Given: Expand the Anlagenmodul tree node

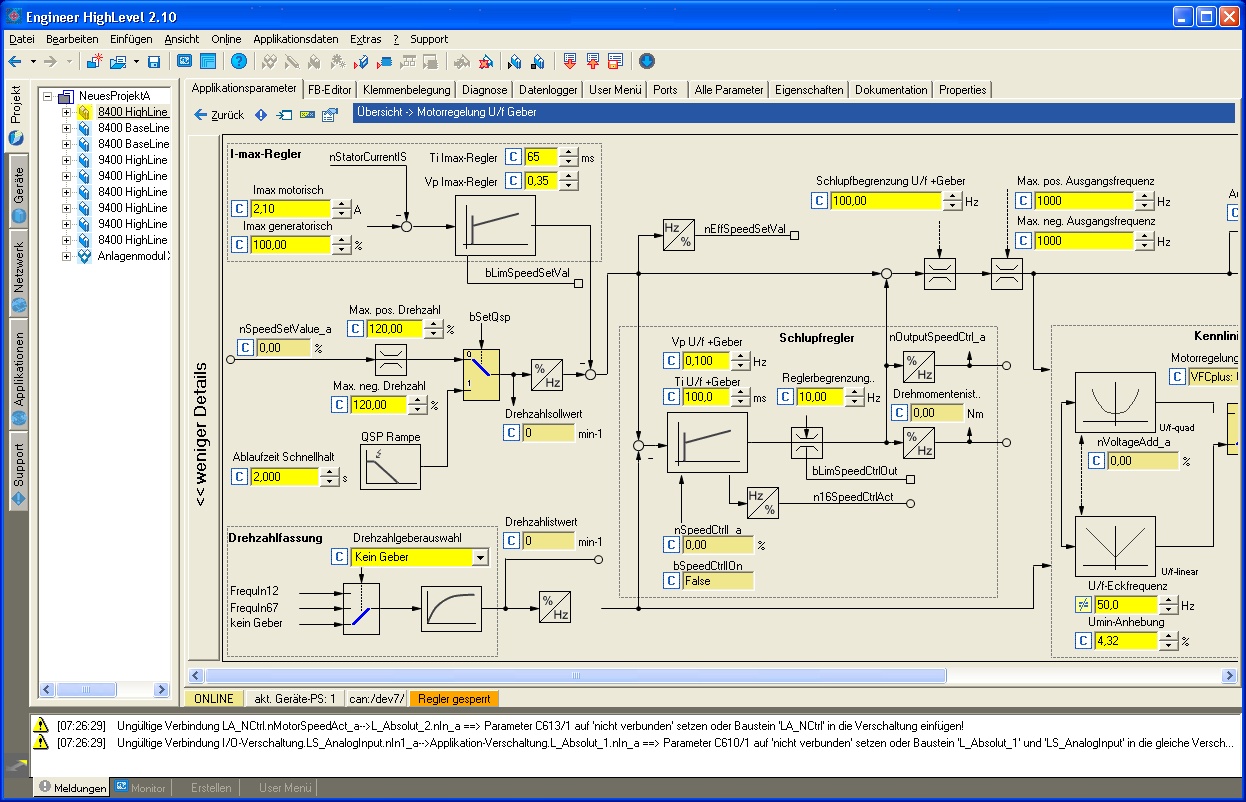Looking at the screenshot, I should (67, 256).
